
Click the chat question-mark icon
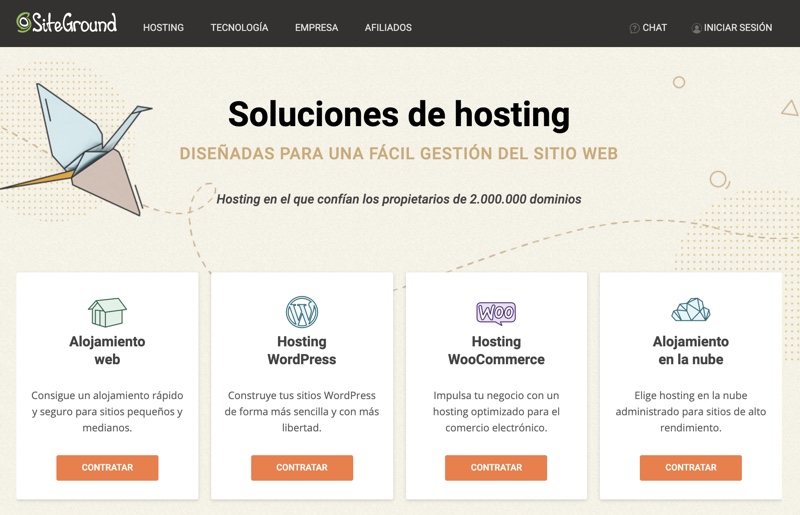click(x=634, y=28)
